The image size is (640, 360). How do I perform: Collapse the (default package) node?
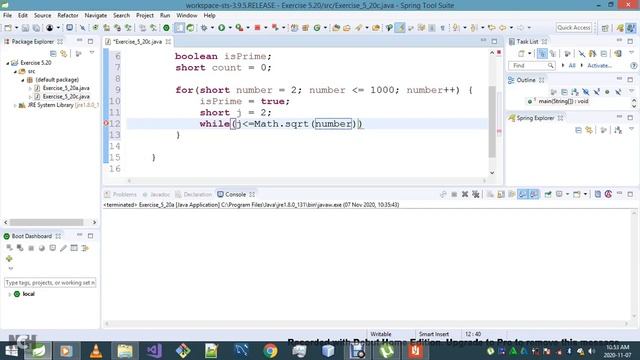point(23,80)
